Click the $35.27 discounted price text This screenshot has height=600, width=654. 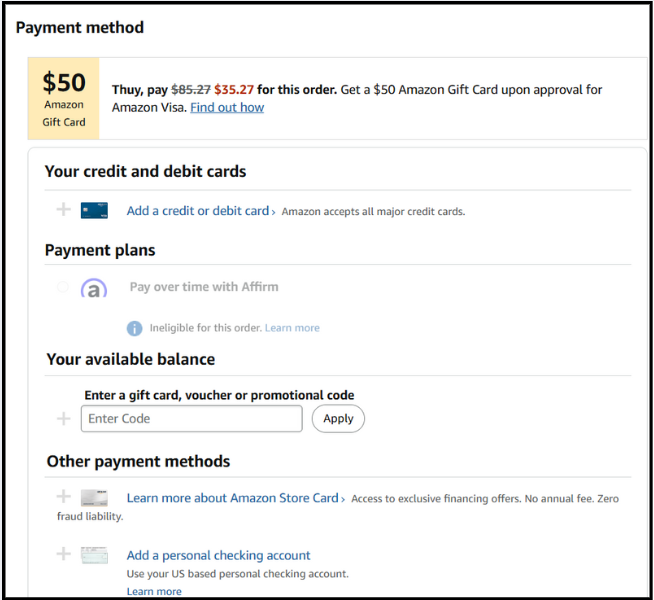tap(234, 90)
